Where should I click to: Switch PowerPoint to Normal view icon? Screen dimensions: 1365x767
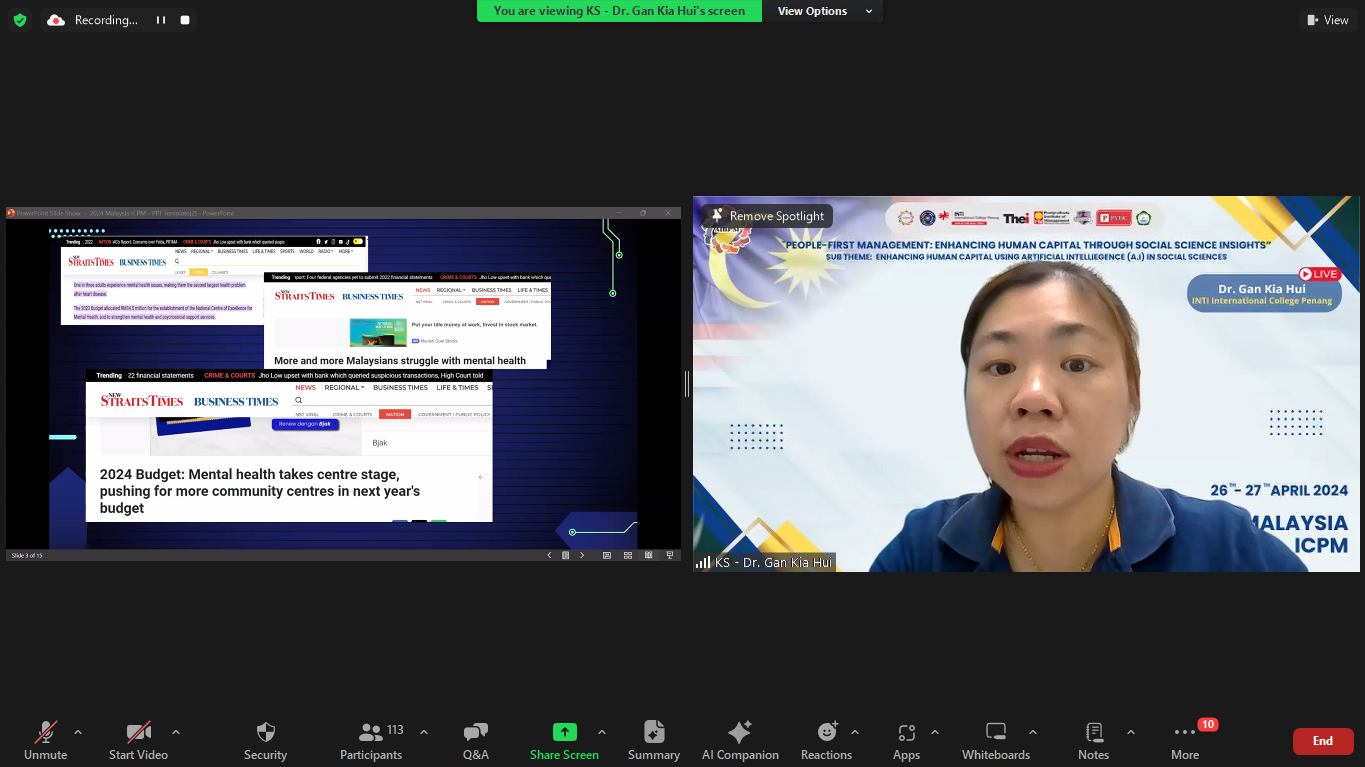coord(607,555)
